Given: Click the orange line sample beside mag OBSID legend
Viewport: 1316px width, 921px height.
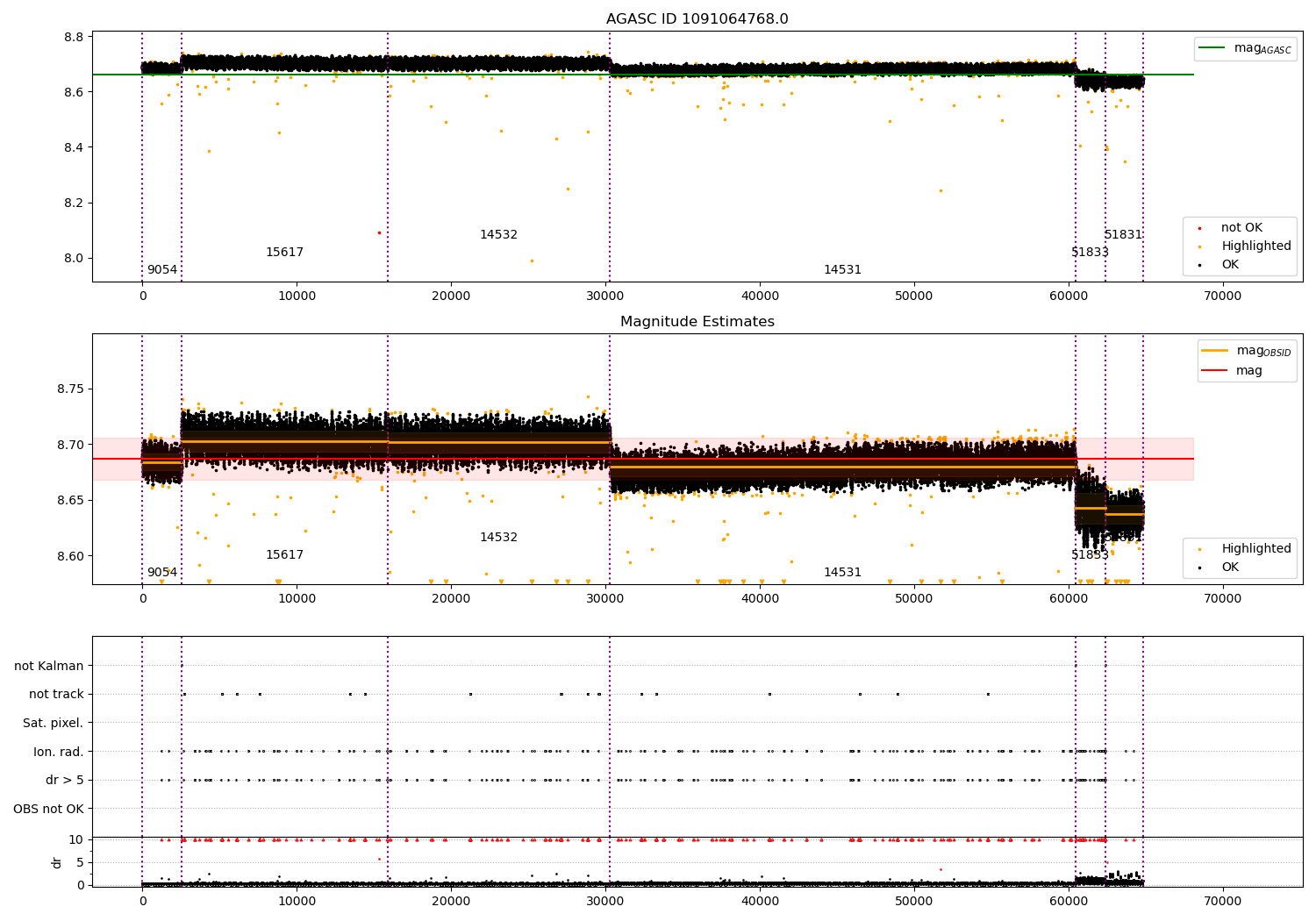Looking at the screenshot, I should [x=1215, y=351].
